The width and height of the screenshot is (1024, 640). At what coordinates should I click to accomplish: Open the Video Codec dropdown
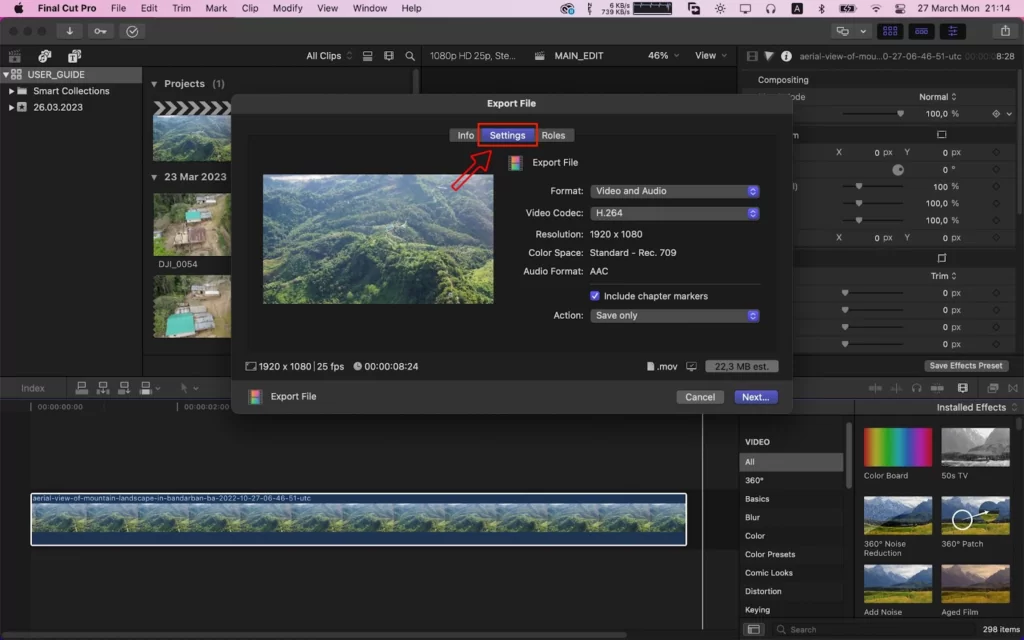pos(674,214)
